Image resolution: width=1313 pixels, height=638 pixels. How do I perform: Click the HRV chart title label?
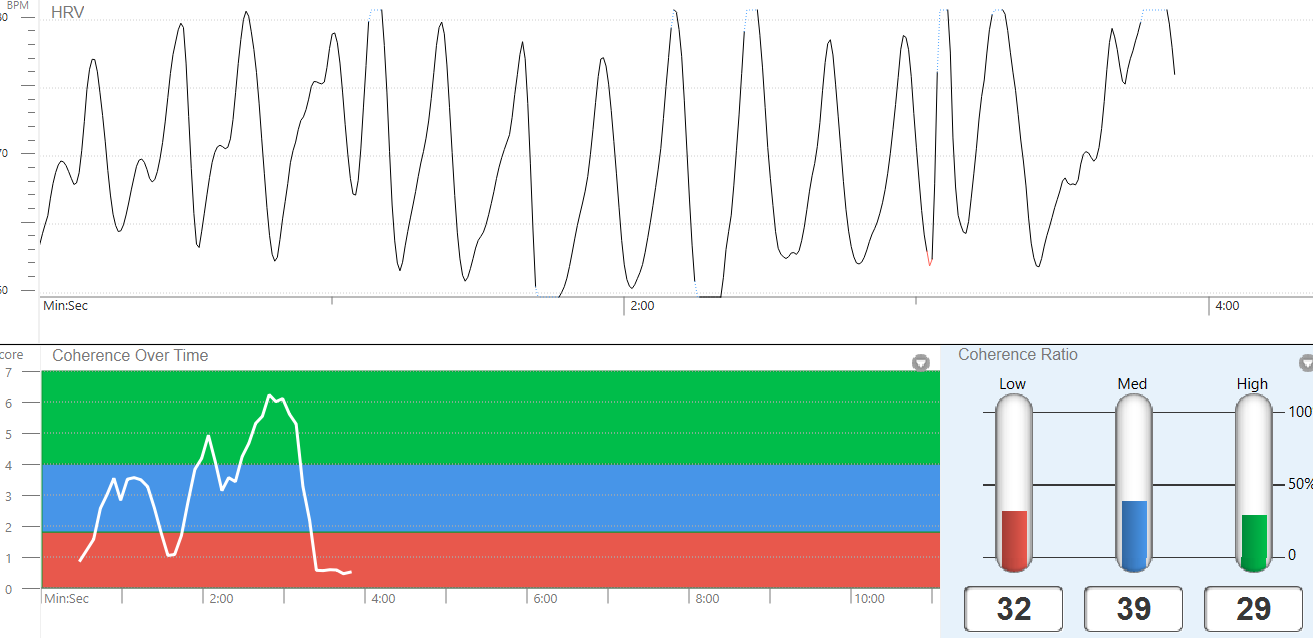coord(67,13)
